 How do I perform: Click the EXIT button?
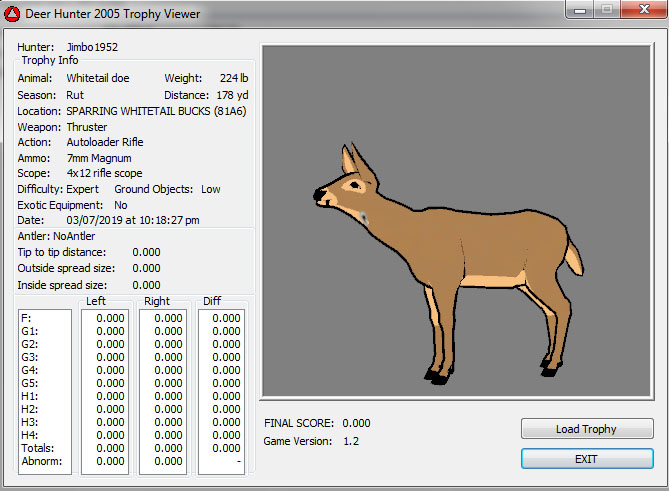point(586,459)
